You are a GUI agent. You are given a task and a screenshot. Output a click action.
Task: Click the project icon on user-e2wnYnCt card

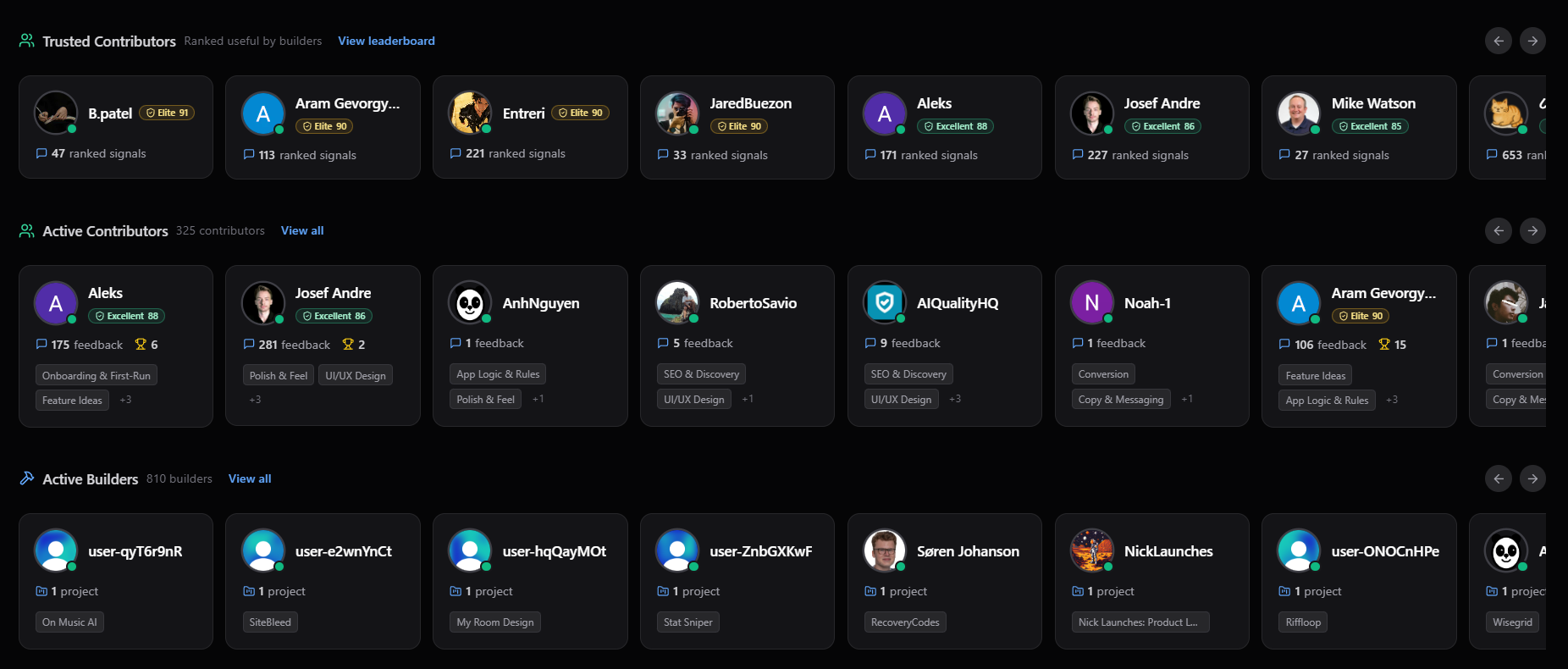pos(249,591)
